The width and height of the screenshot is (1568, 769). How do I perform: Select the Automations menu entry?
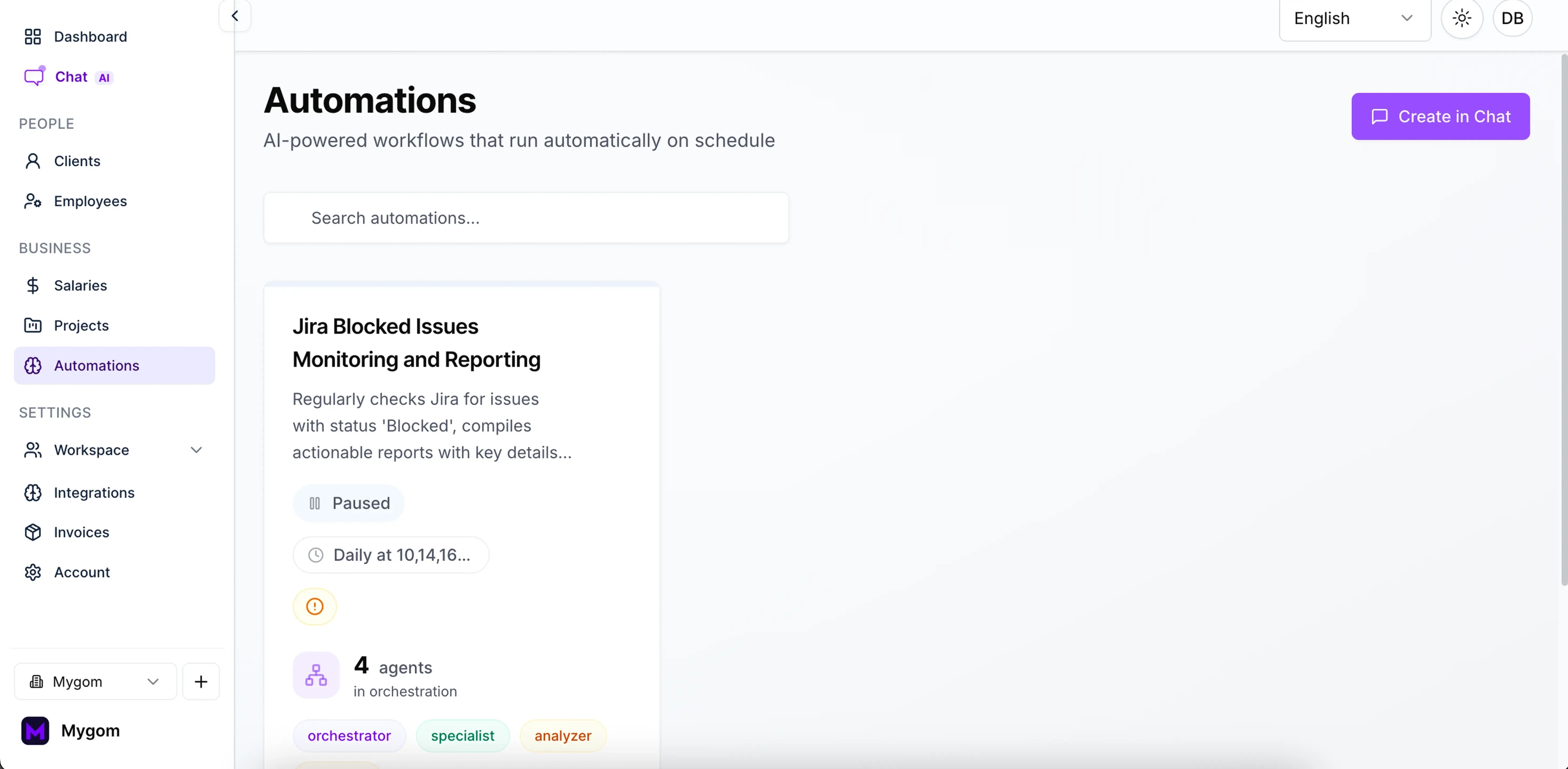click(x=96, y=366)
